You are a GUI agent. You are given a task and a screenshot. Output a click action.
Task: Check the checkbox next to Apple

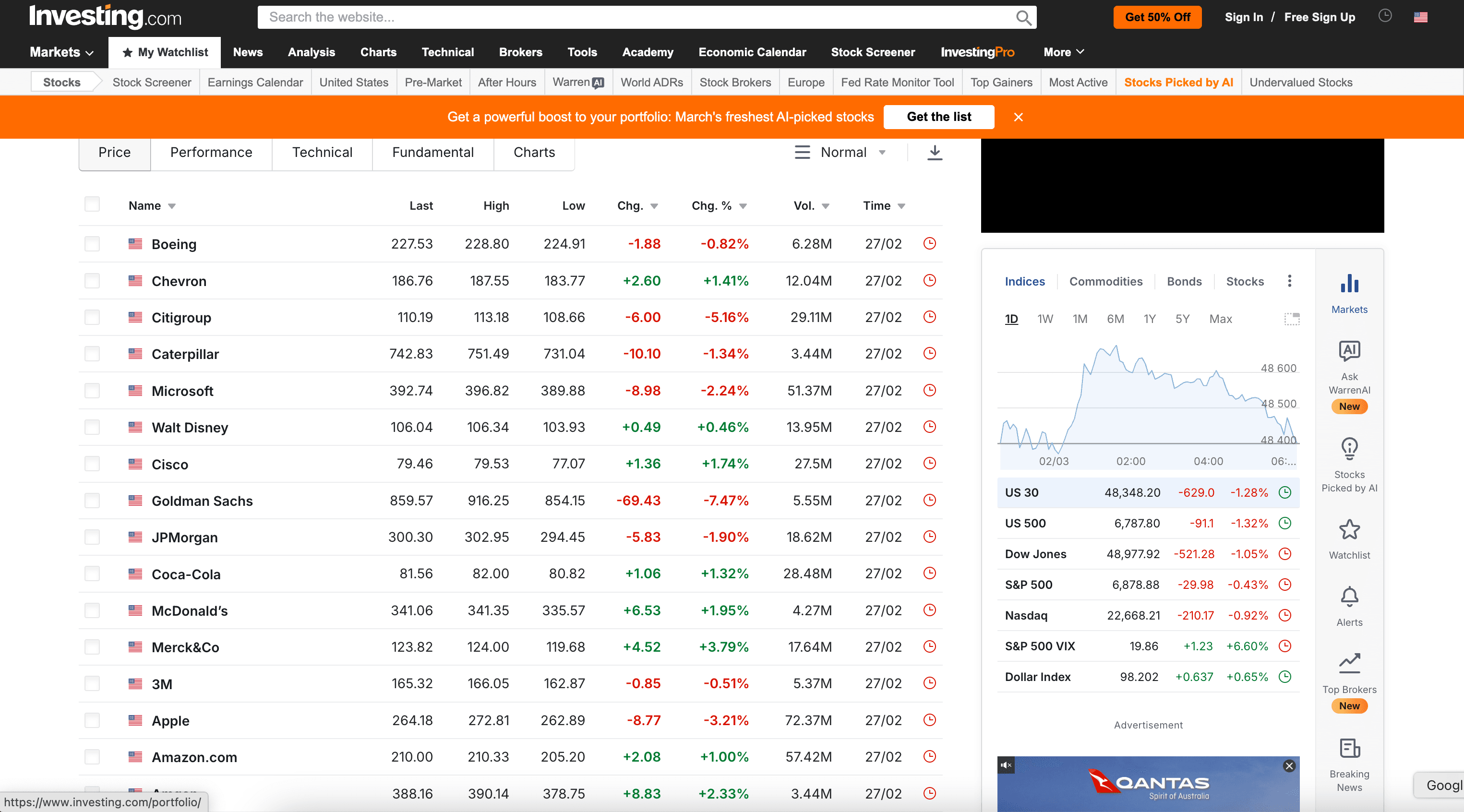click(92, 720)
